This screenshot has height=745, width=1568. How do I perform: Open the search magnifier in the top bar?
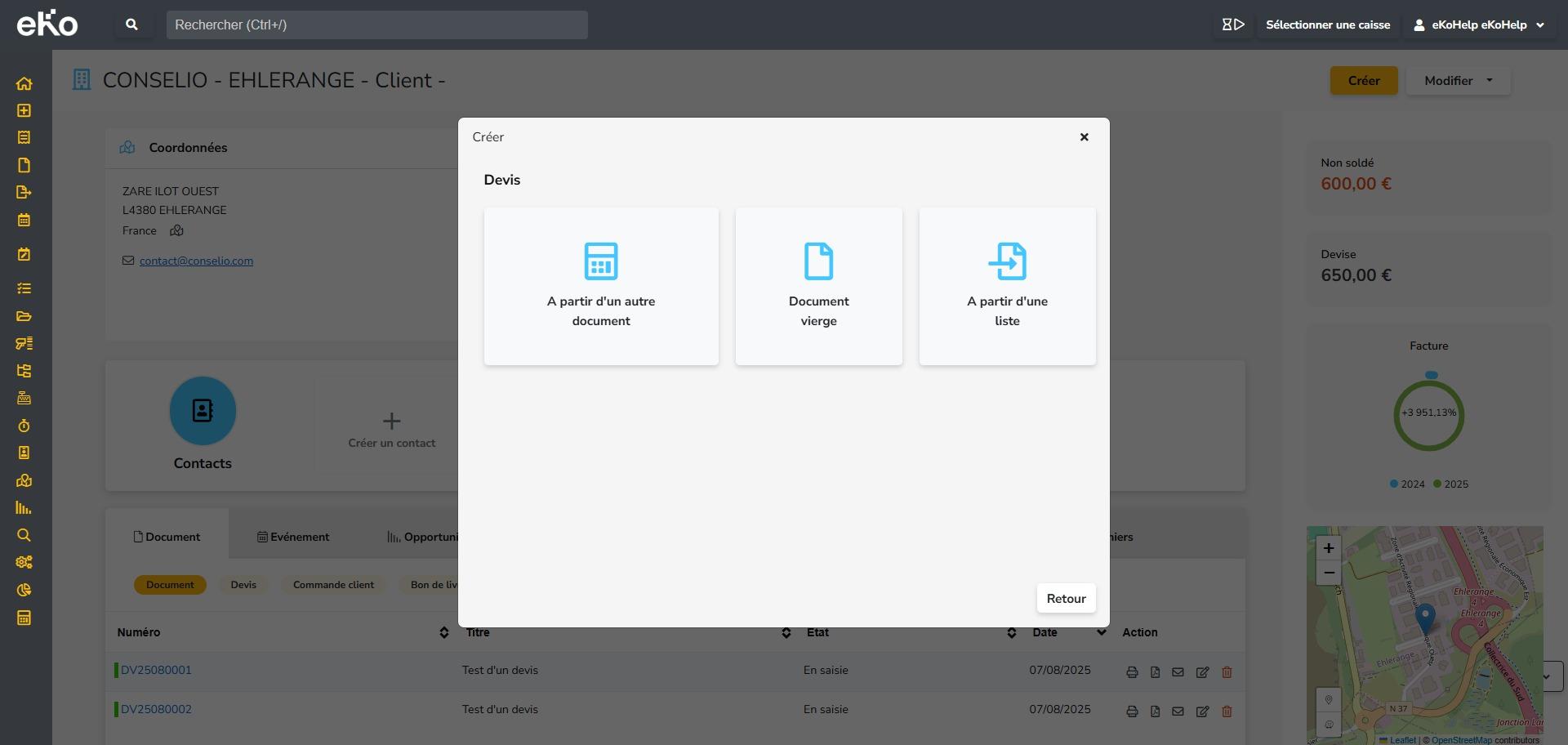tap(131, 25)
